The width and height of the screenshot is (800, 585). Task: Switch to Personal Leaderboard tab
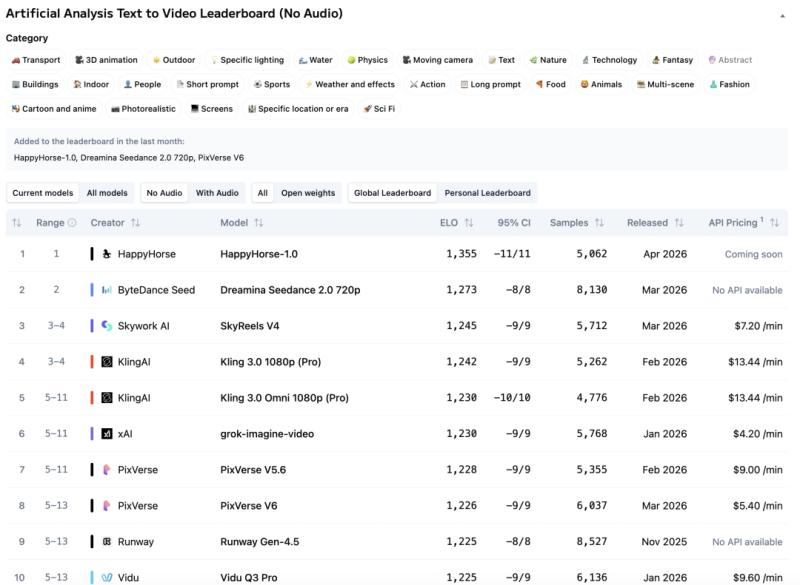[x=489, y=193]
